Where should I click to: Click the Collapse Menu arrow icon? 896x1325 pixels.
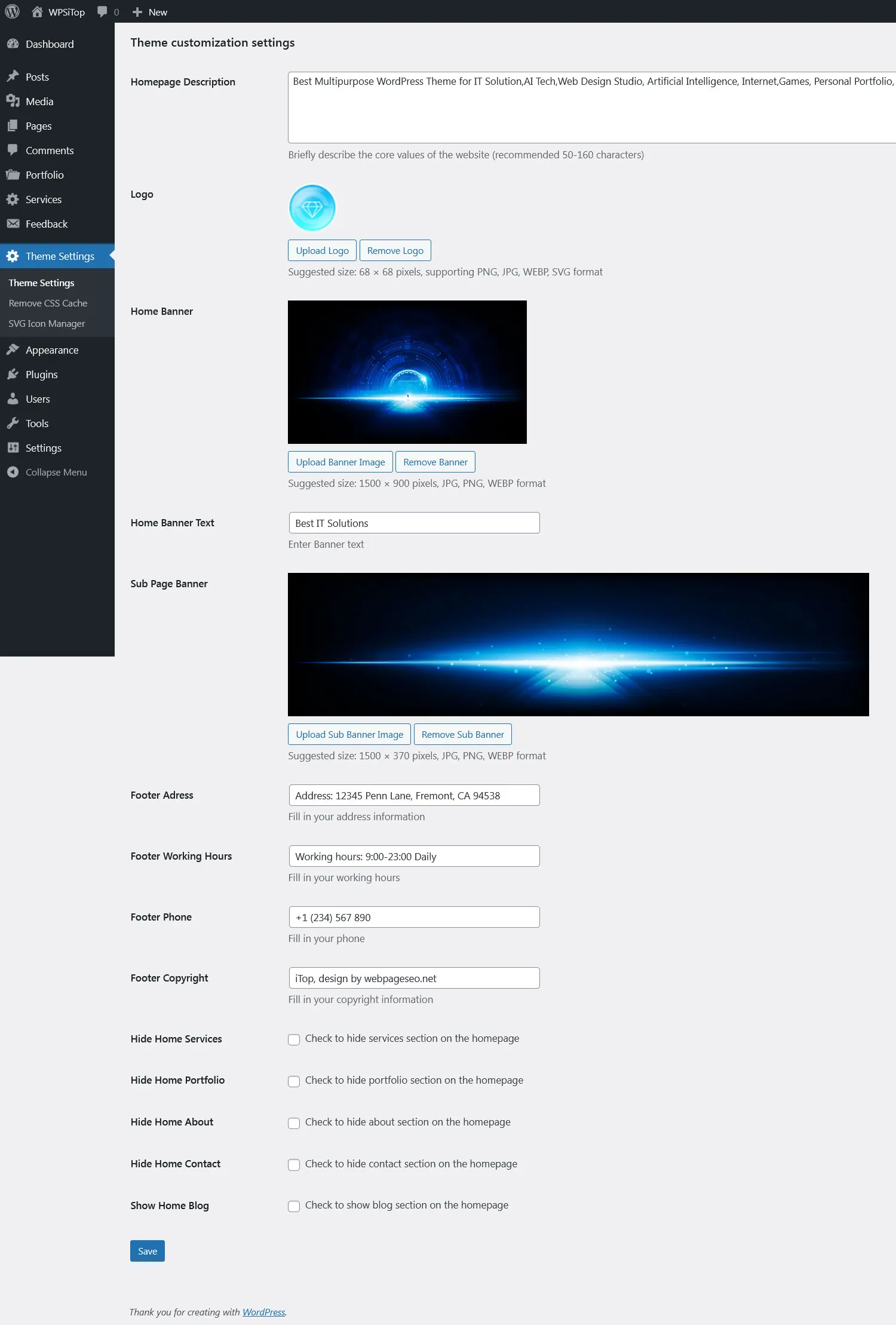click(13, 472)
